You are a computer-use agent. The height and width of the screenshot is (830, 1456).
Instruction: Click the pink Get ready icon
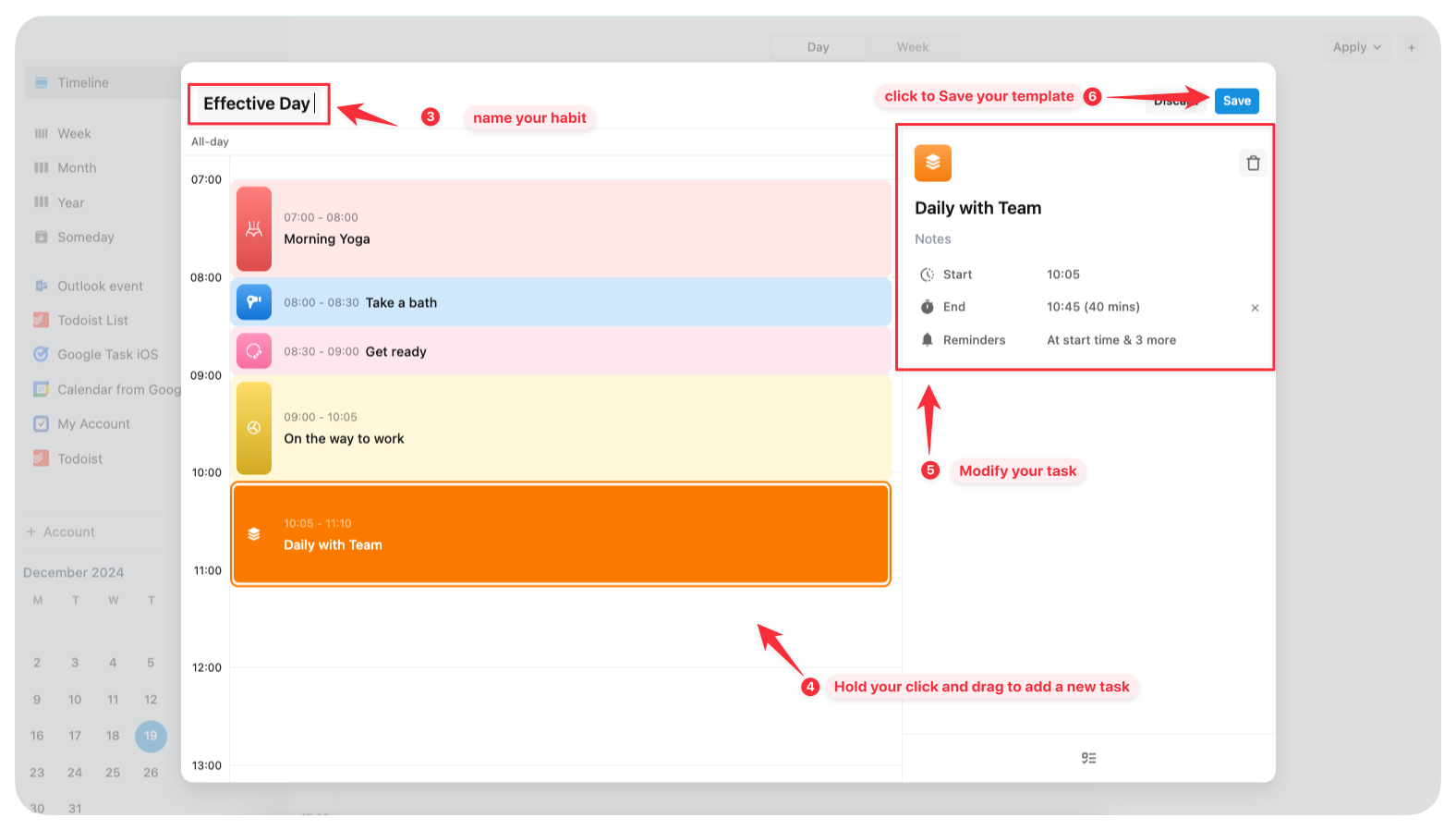(x=254, y=351)
